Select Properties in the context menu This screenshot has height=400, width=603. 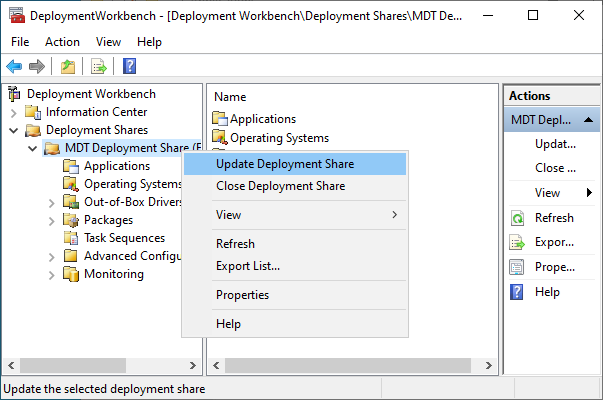[x=295, y=295]
